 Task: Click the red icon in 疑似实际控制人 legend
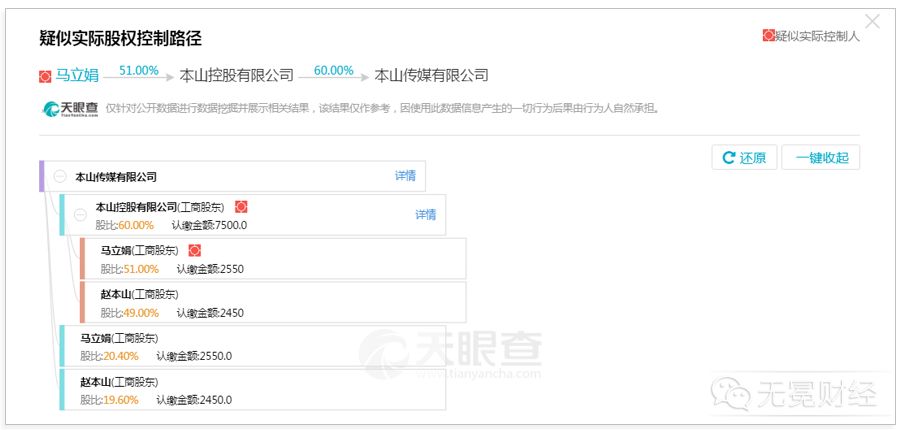pos(769,36)
